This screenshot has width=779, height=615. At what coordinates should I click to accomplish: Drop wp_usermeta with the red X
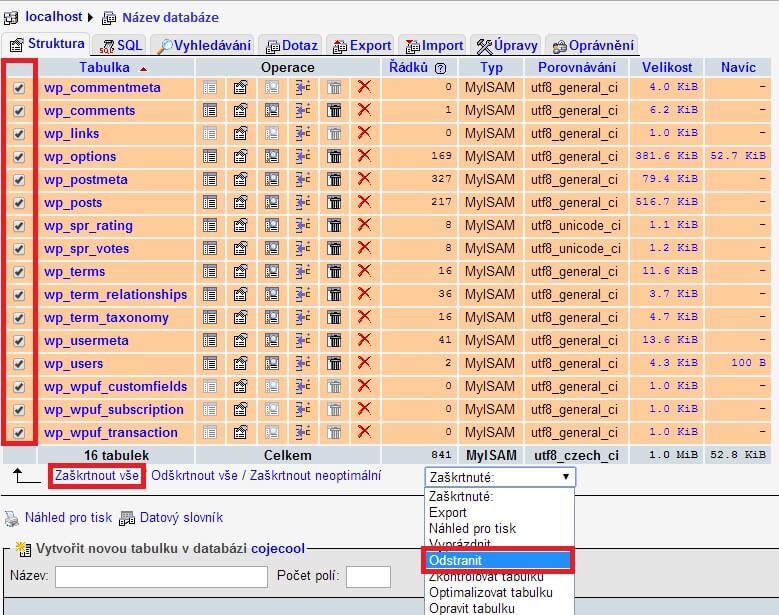[x=364, y=340]
